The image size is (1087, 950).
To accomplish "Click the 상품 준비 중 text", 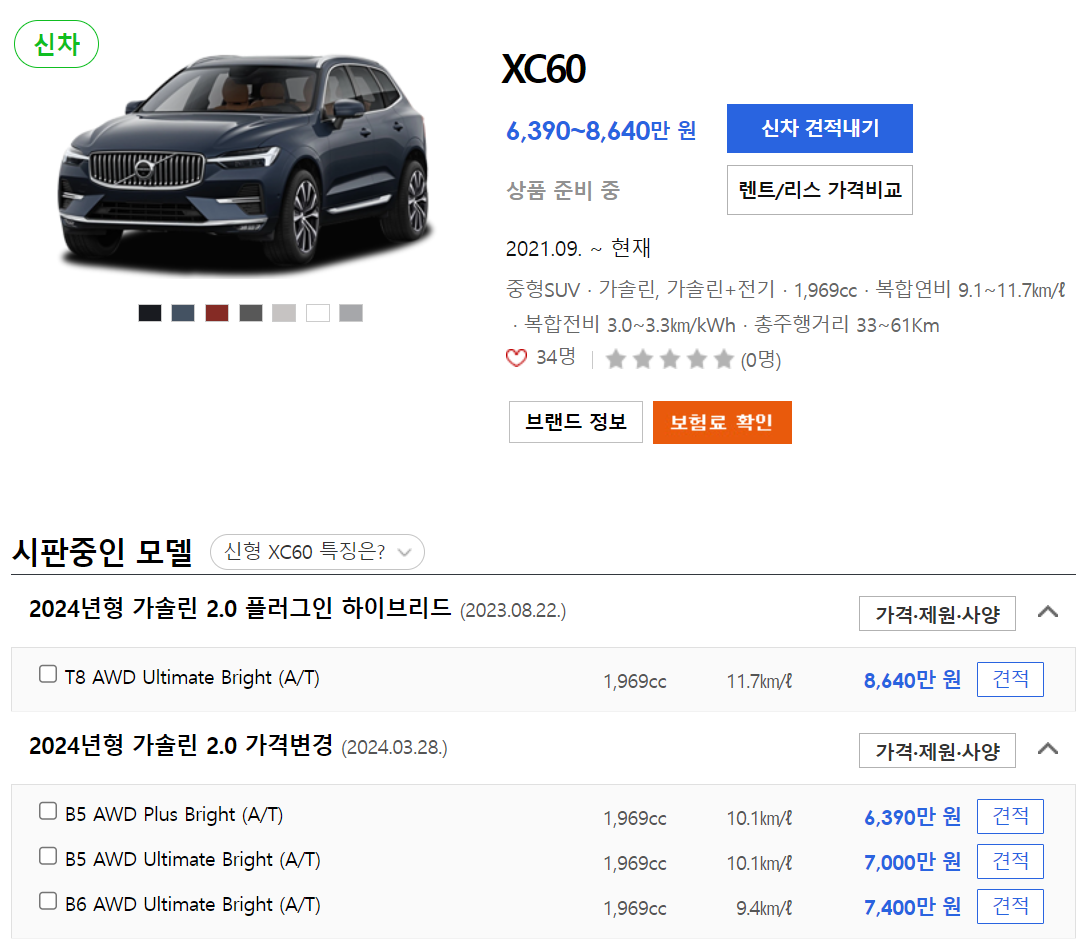I will coord(563,190).
